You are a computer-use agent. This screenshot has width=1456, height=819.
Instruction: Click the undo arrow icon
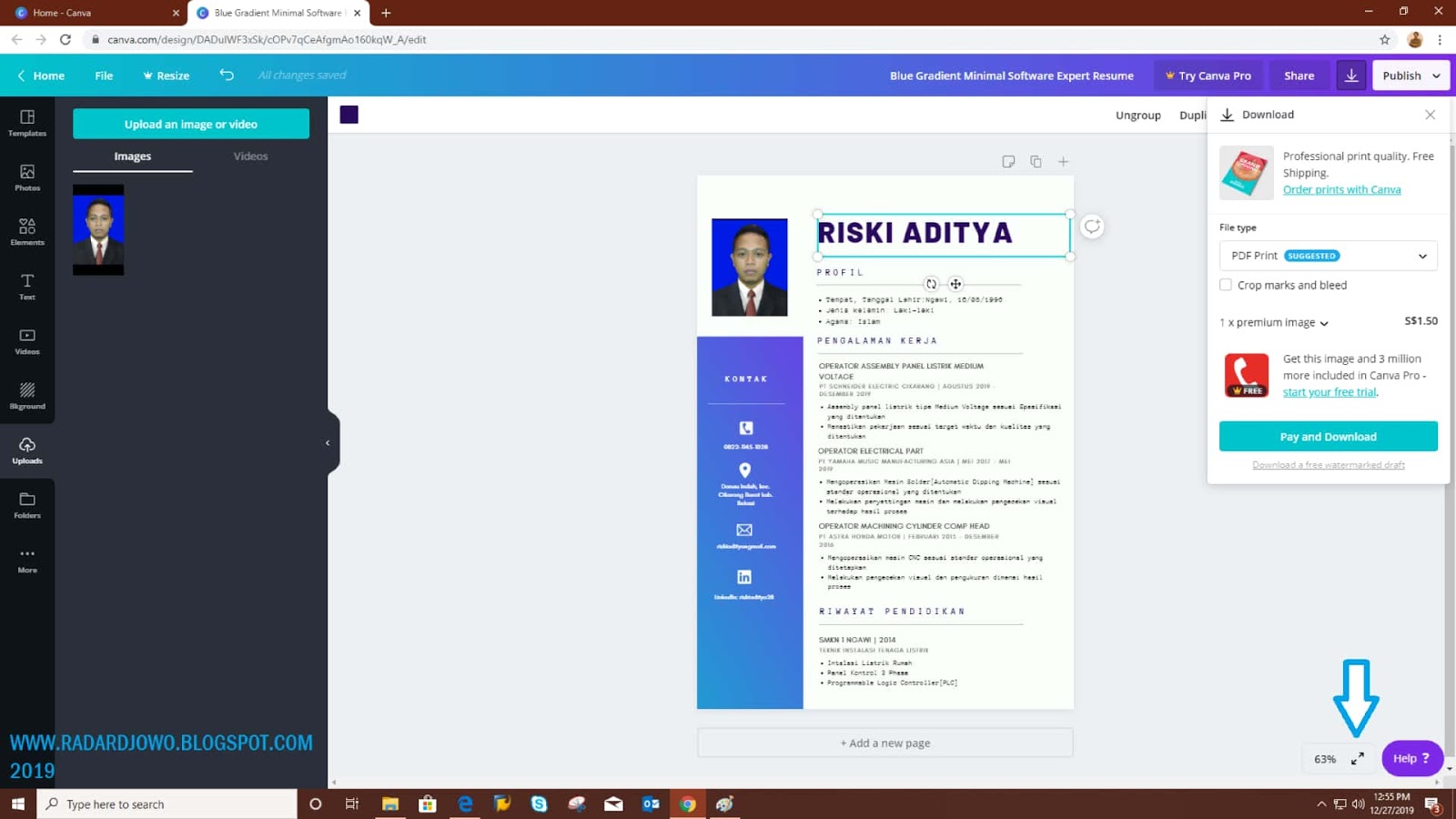(227, 76)
